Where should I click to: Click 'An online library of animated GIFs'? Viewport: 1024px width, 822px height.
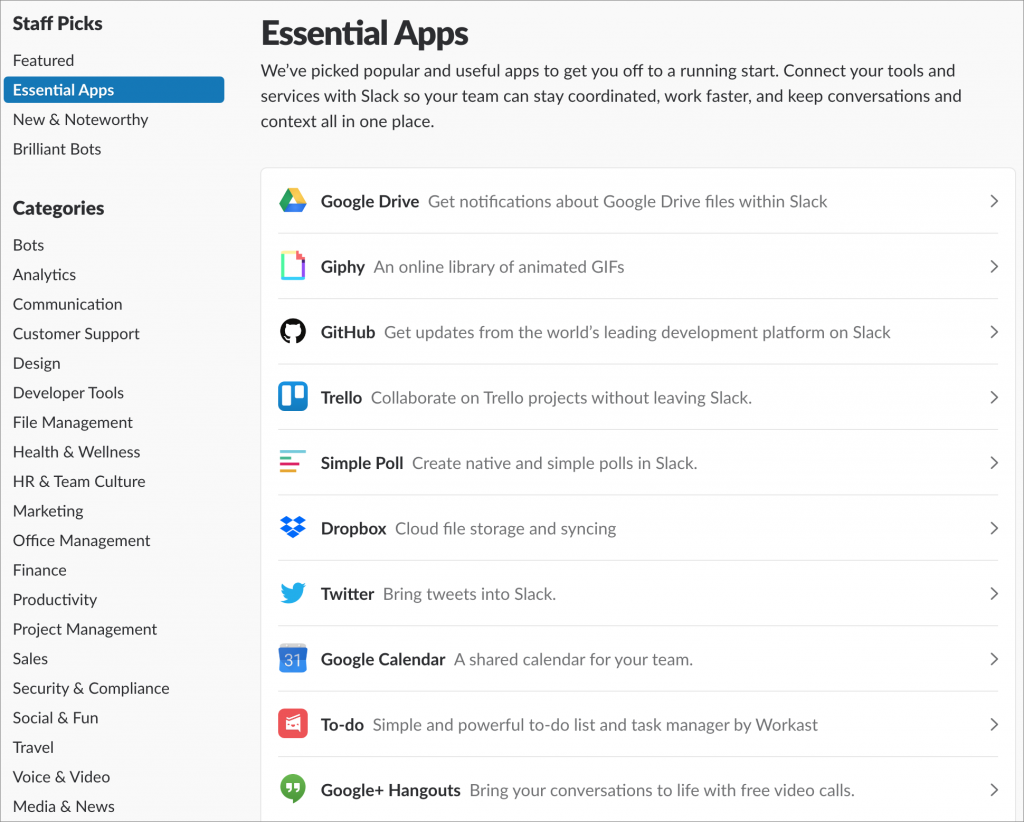click(x=499, y=267)
